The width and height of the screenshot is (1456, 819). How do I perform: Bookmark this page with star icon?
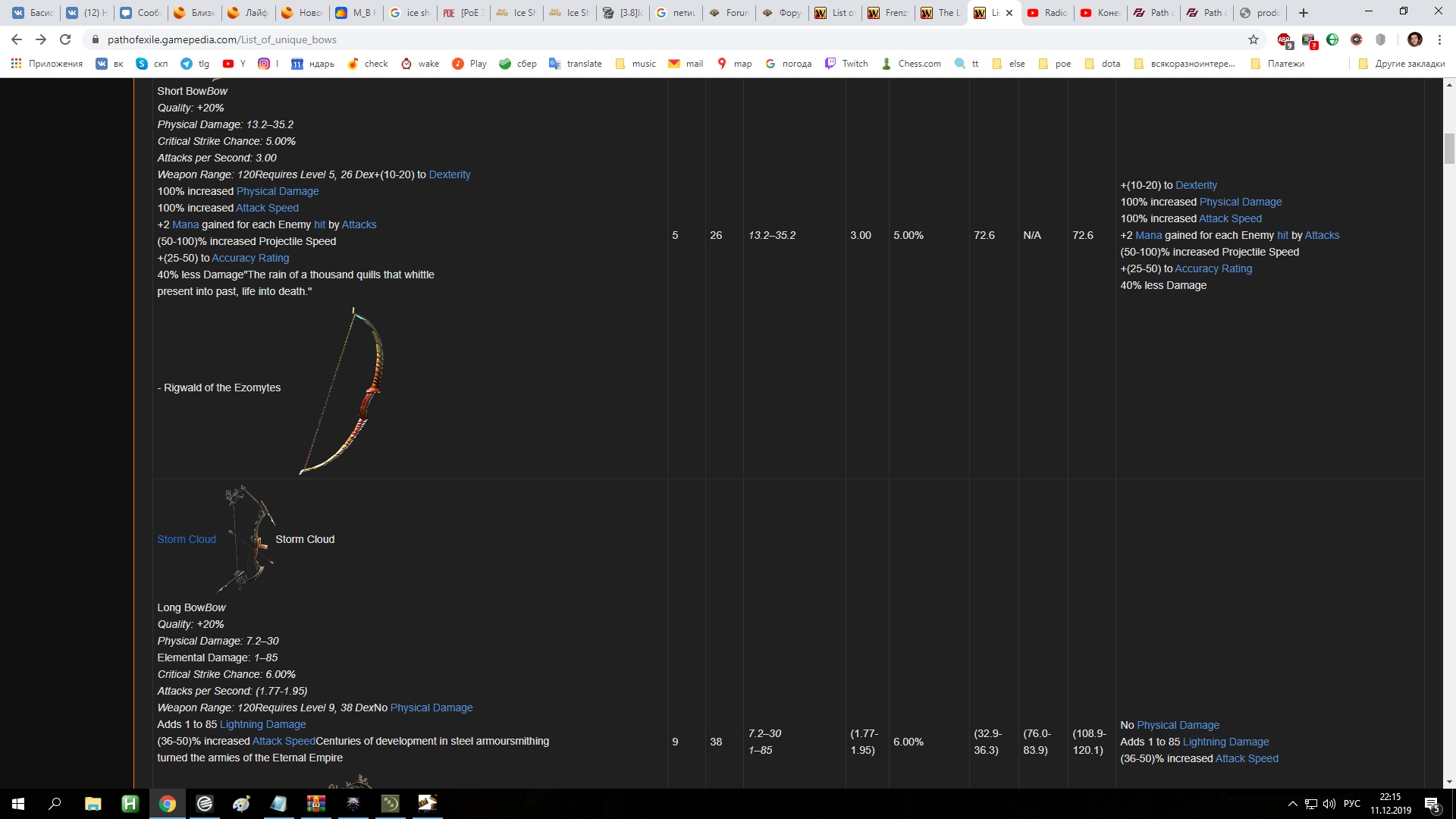point(1254,39)
